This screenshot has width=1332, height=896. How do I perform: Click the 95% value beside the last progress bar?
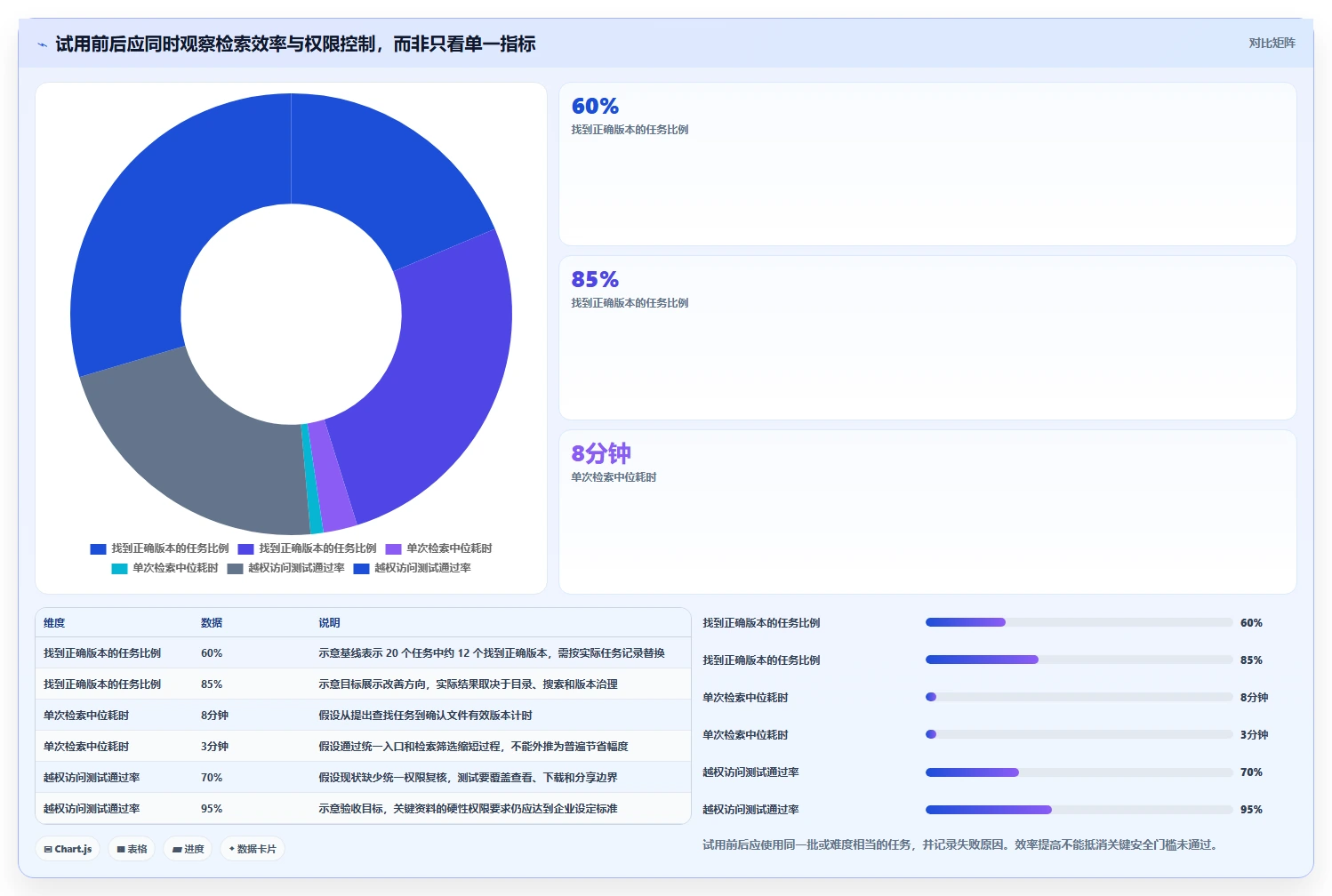pos(1251,810)
